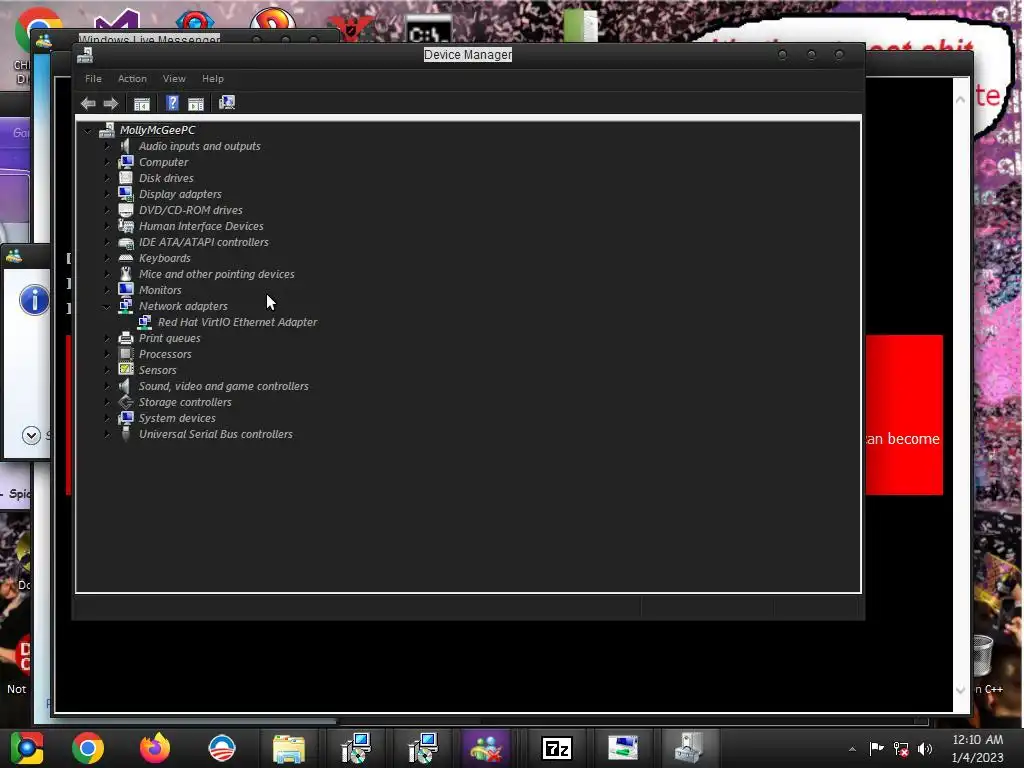Expand Sound, video and game controllers node

(x=107, y=386)
